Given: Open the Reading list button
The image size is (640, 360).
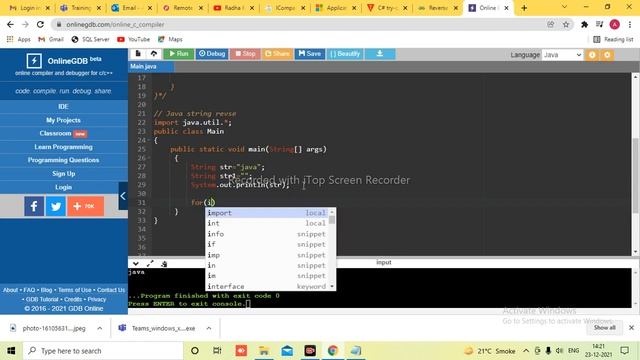Looking at the screenshot, I should (613, 39).
